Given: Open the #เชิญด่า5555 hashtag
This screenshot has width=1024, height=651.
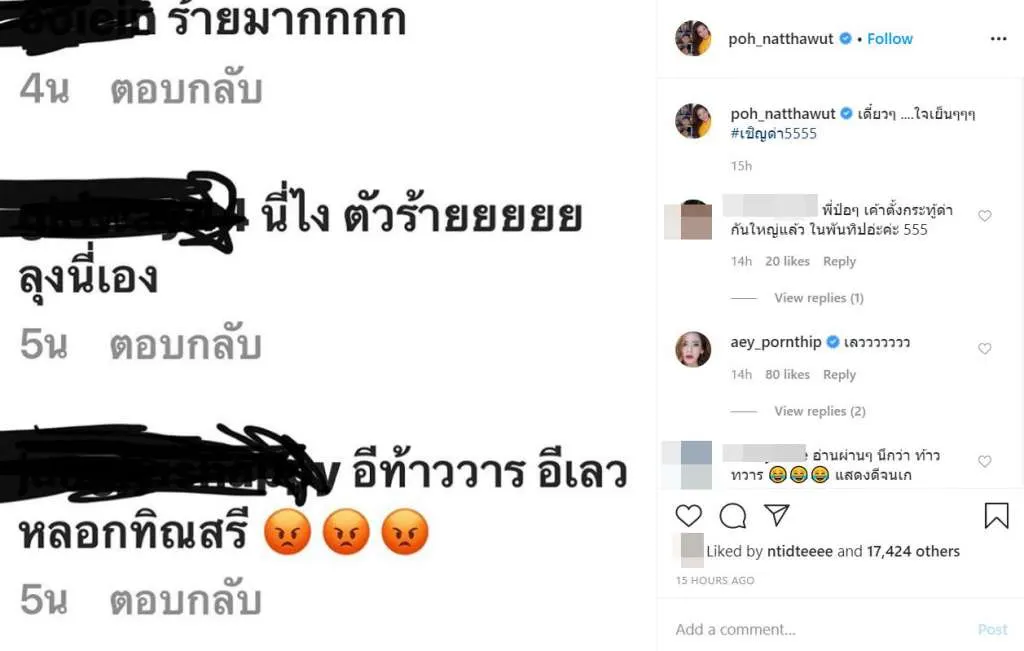Looking at the screenshot, I should point(773,133).
